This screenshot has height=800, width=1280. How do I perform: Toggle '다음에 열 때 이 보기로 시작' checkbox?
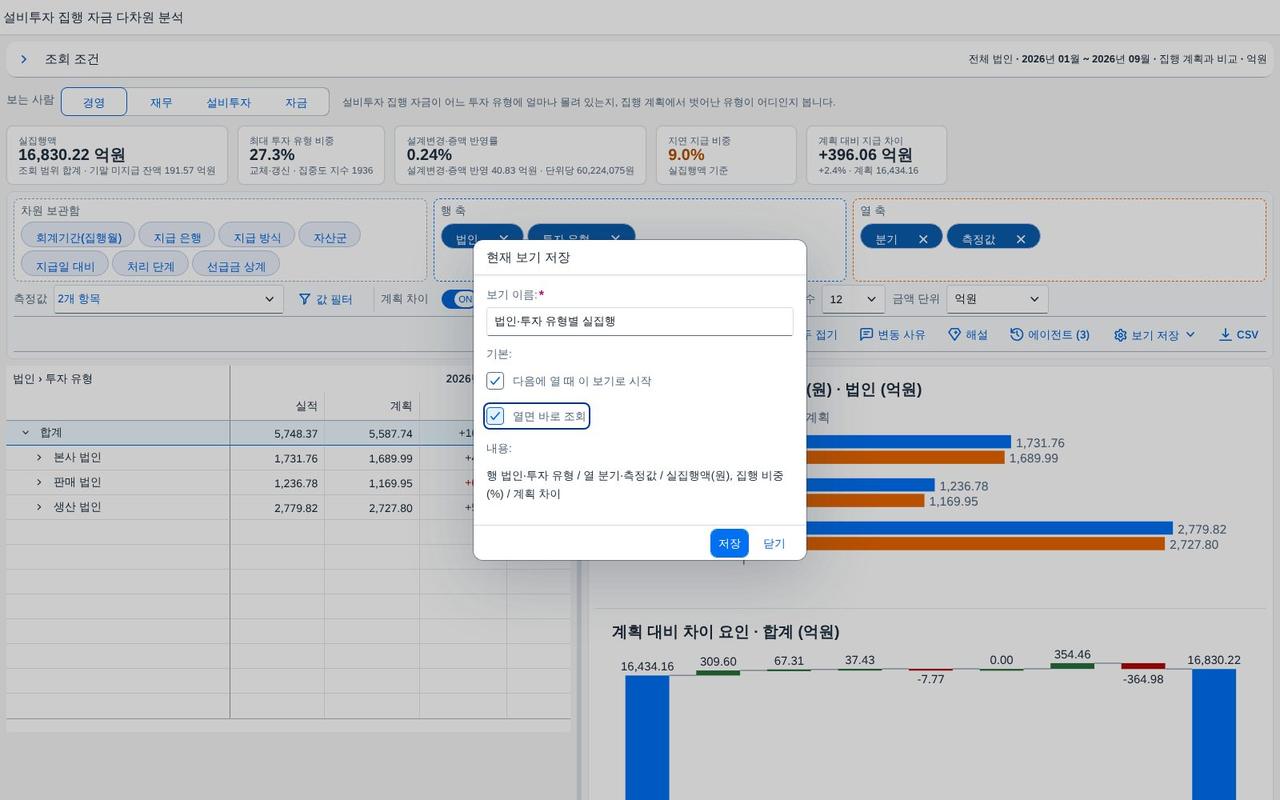[x=495, y=381]
